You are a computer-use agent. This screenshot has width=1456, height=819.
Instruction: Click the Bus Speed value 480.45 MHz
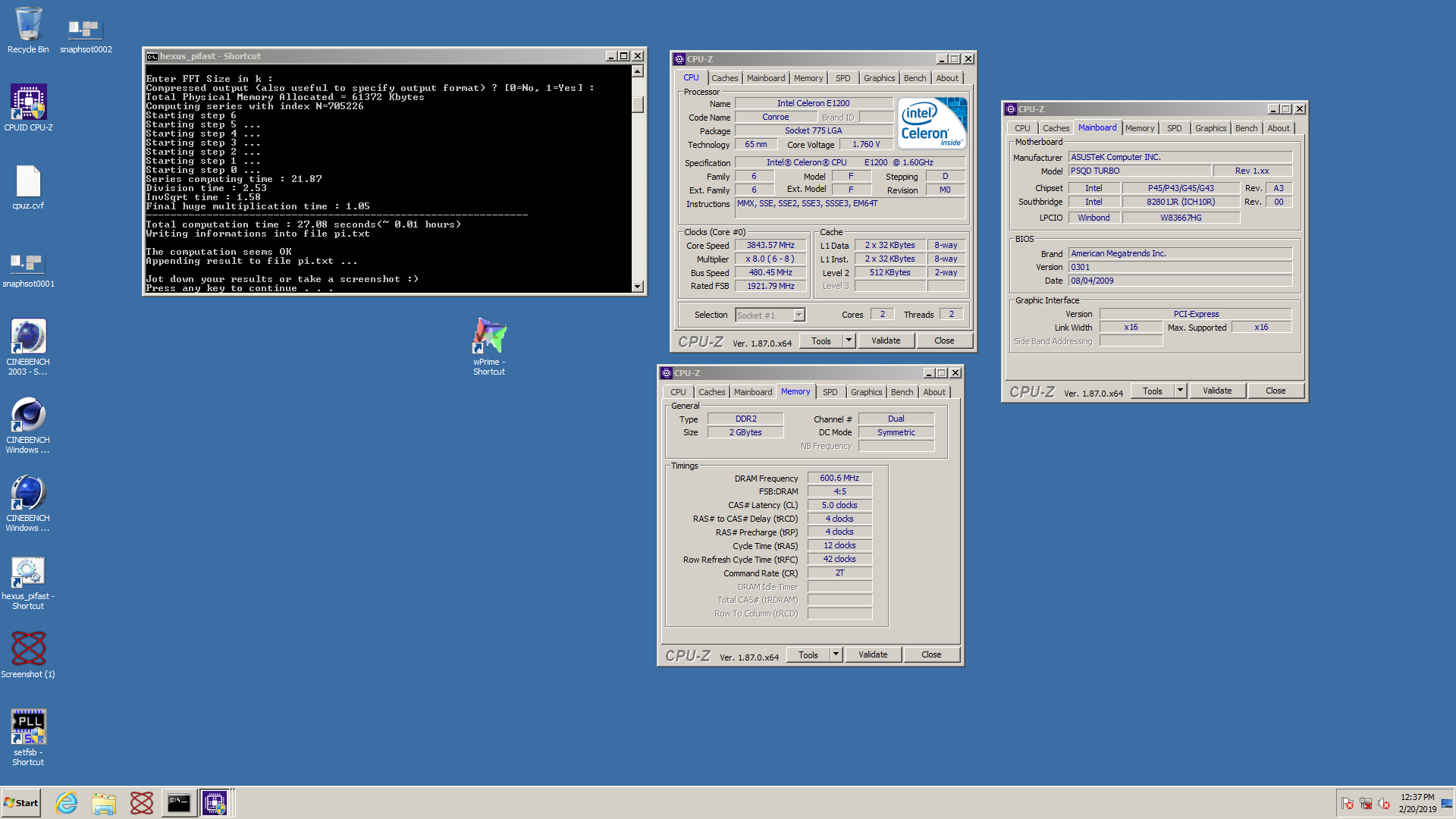(x=770, y=272)
